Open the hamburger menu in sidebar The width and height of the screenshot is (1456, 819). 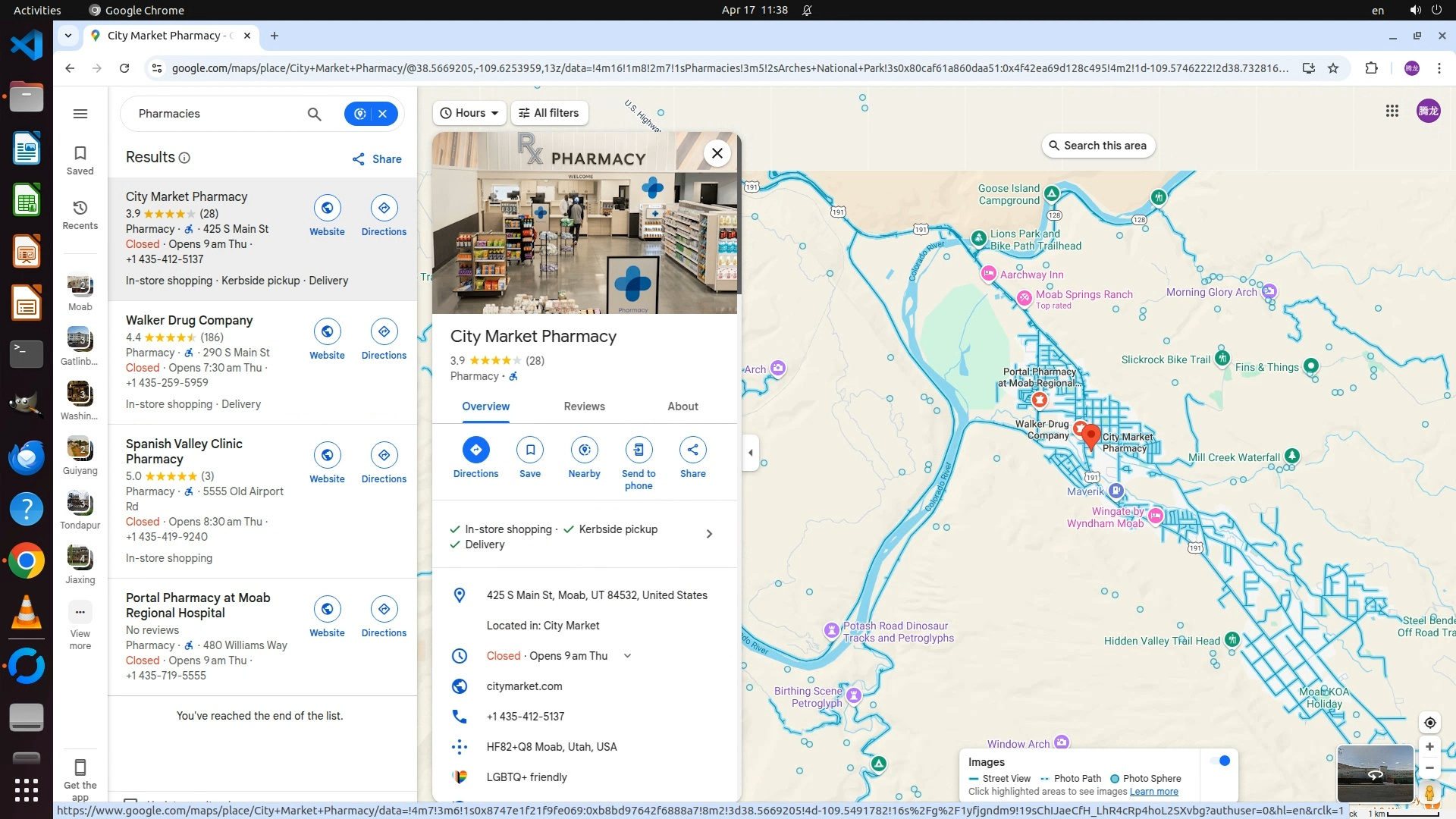pos(80,114)
